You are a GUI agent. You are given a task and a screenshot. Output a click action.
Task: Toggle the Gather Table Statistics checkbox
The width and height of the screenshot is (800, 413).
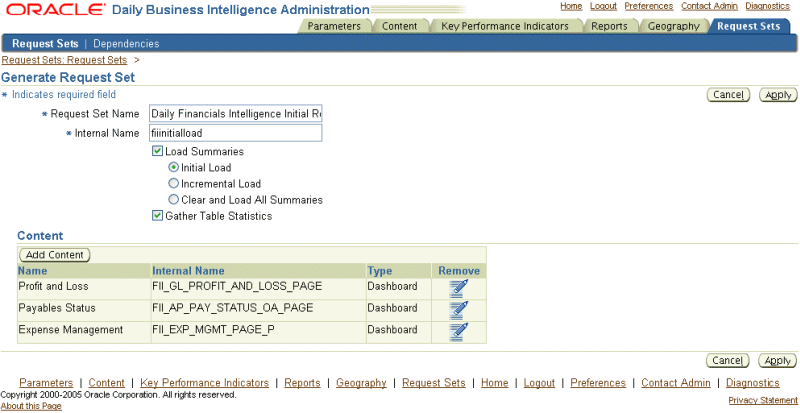click(x=158, y=215)
